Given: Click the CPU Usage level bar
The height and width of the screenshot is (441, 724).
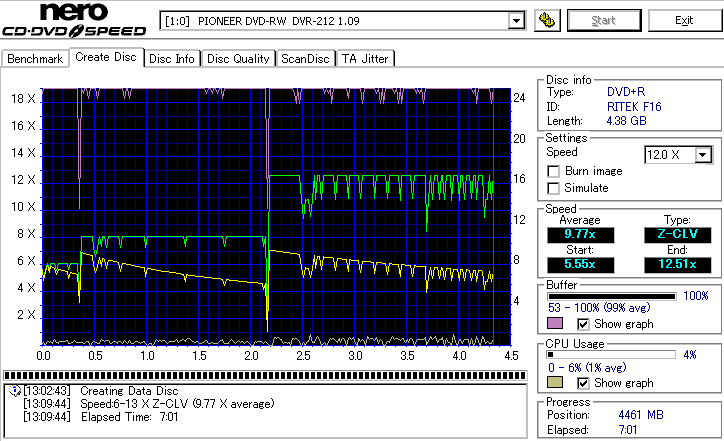Looking at the screenshot, I should (611, 355).
